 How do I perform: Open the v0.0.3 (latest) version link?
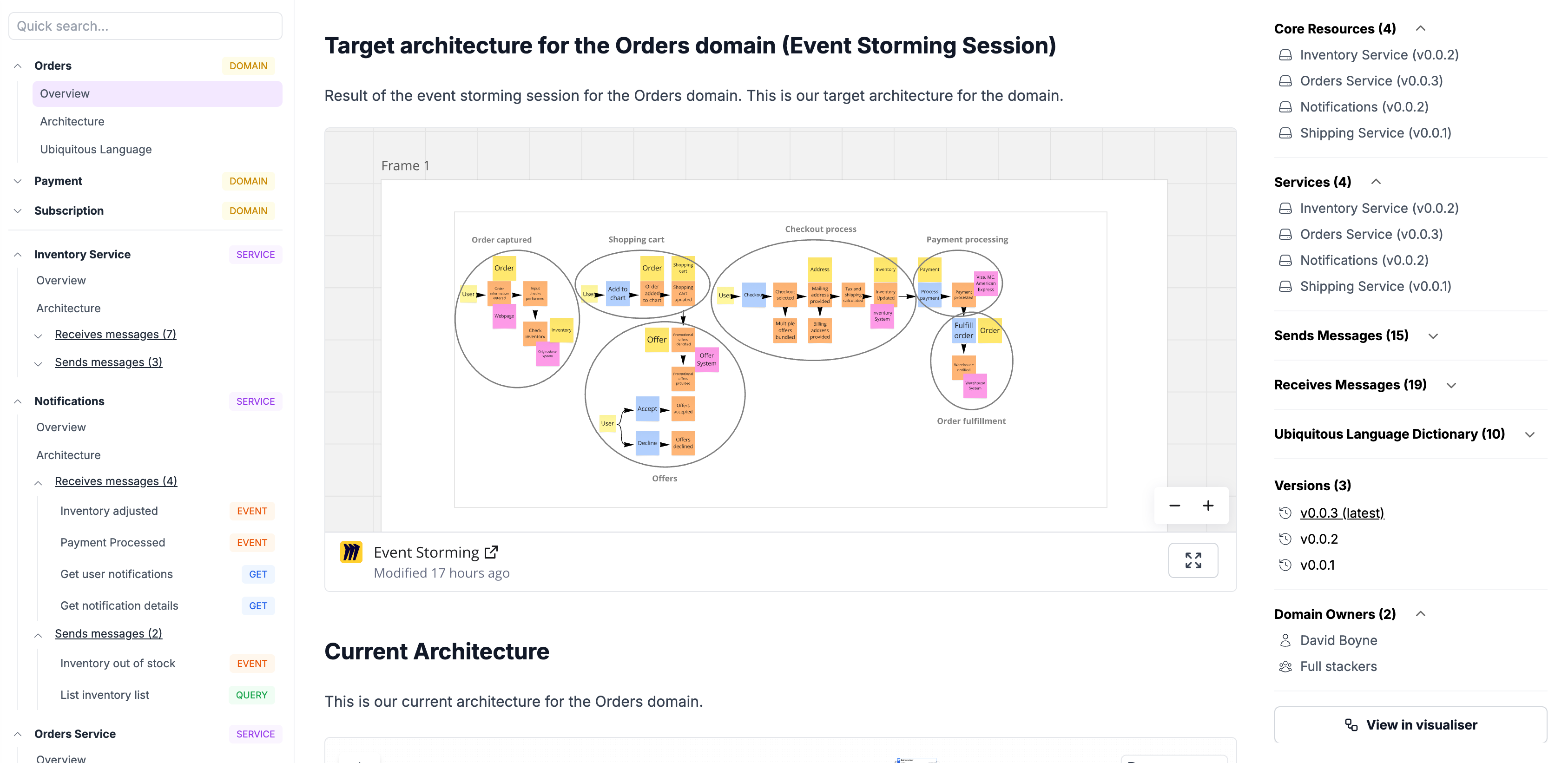(1342, 513)
